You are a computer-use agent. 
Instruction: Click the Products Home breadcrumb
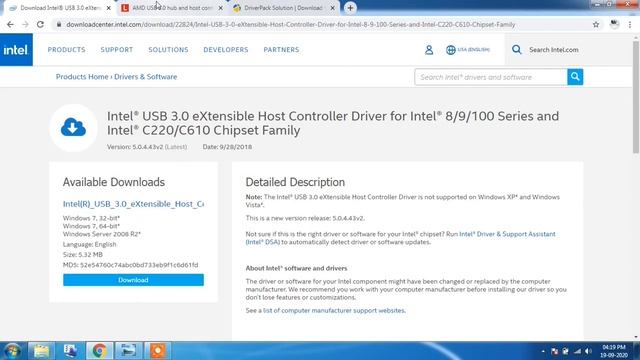(82, 77)
